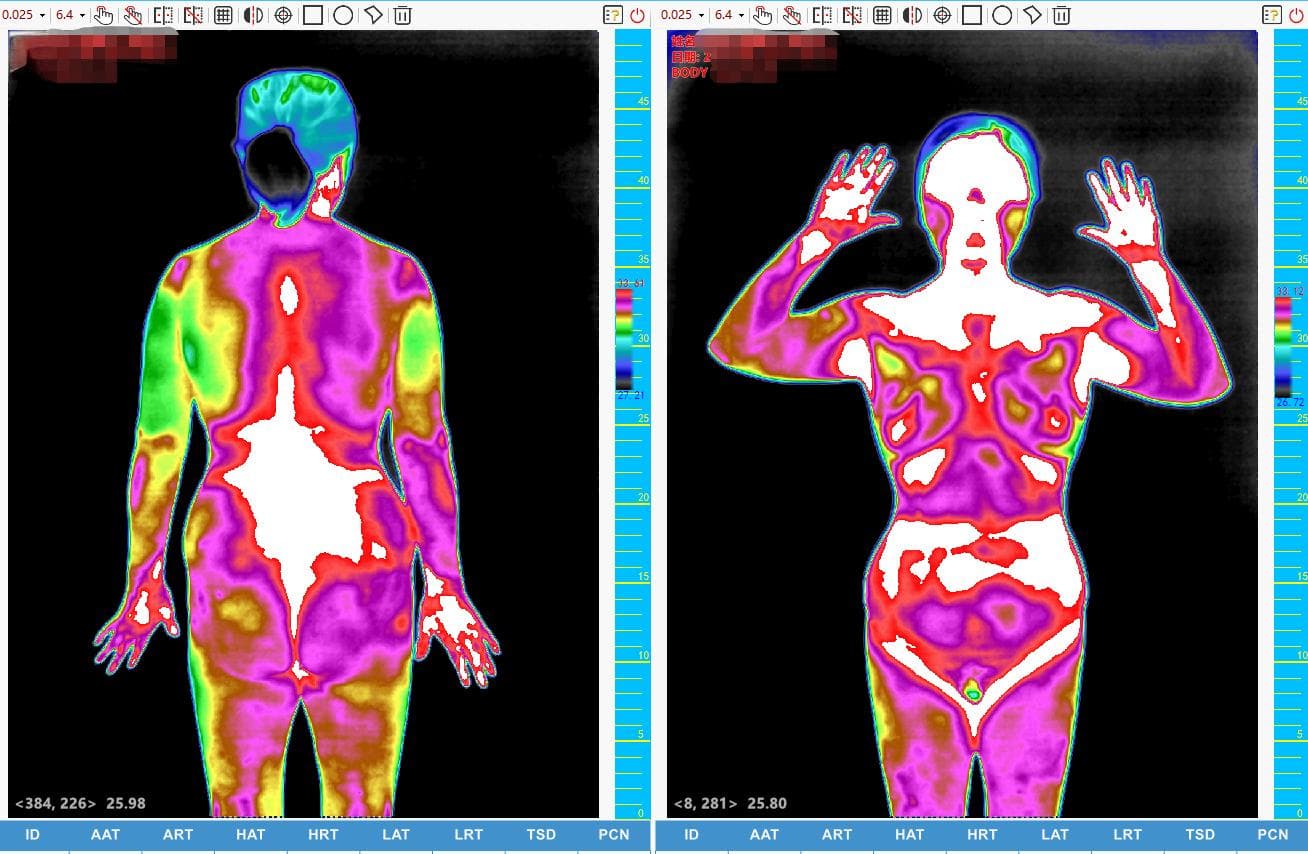Viewport: 1308px width, 854px height.
Task: Select the ART tab in left panel
Action: tap(178, 835)
